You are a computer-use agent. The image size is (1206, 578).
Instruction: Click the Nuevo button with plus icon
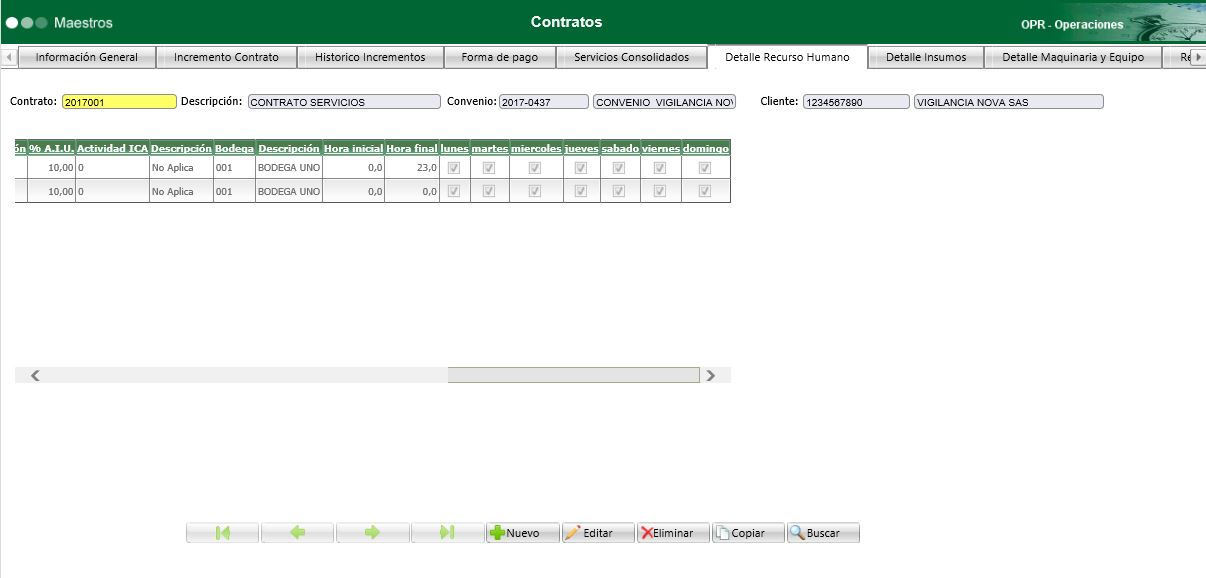[x=522, y=533]
